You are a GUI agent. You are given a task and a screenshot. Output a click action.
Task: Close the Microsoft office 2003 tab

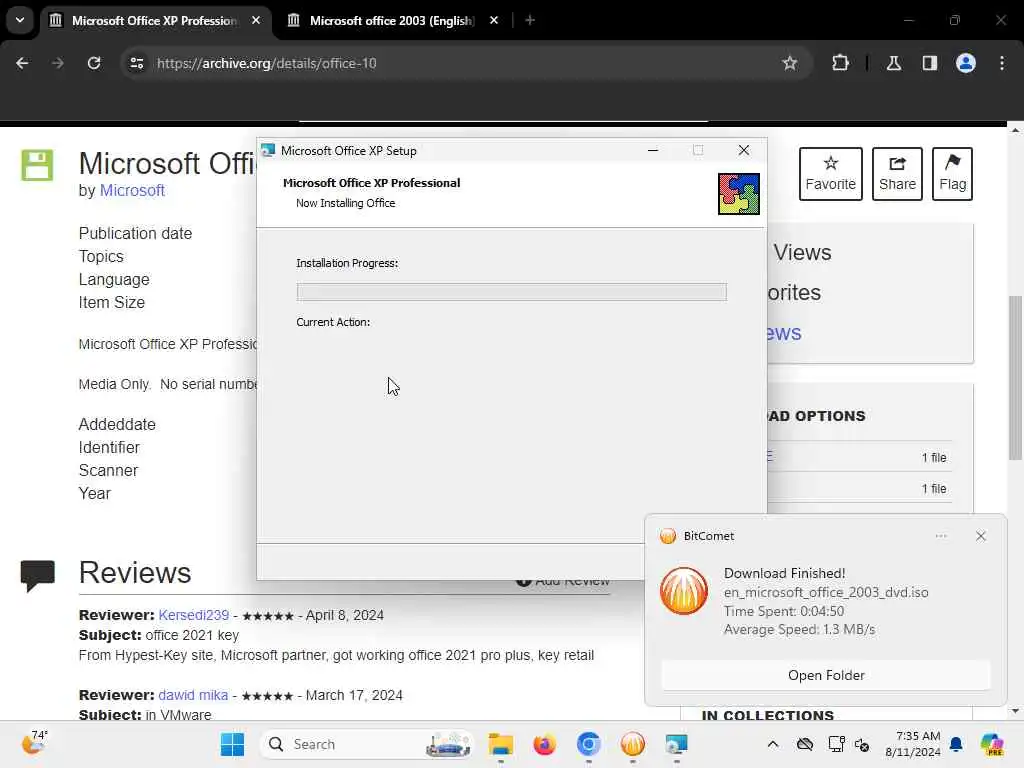coord(494,21)
